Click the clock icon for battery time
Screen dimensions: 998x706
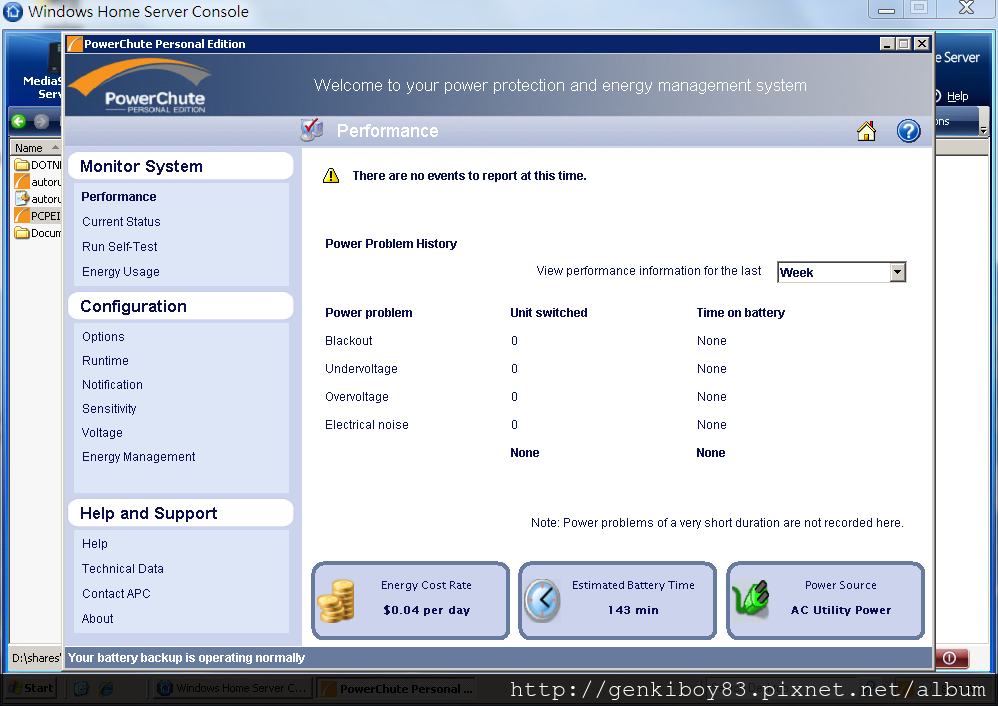pos(542,600)
